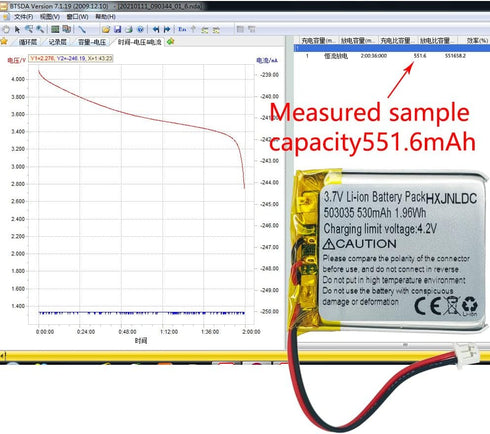This screenshot has width=490, height=434.
Task: Click the 551.6 capacity value cell
Action: pyautogui.click(x=420, y=56)
